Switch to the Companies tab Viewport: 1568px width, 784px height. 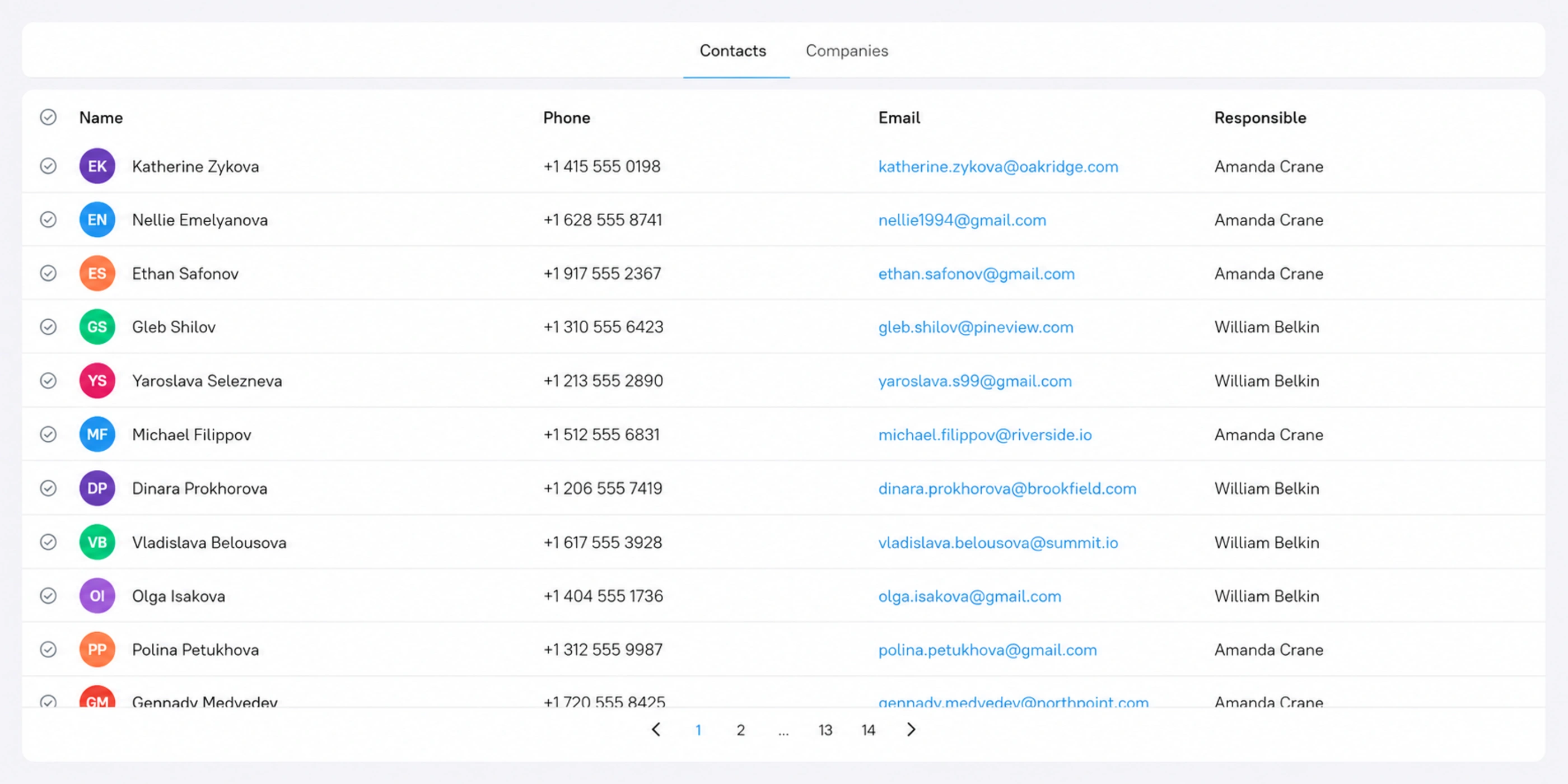(x=847, y=50)
